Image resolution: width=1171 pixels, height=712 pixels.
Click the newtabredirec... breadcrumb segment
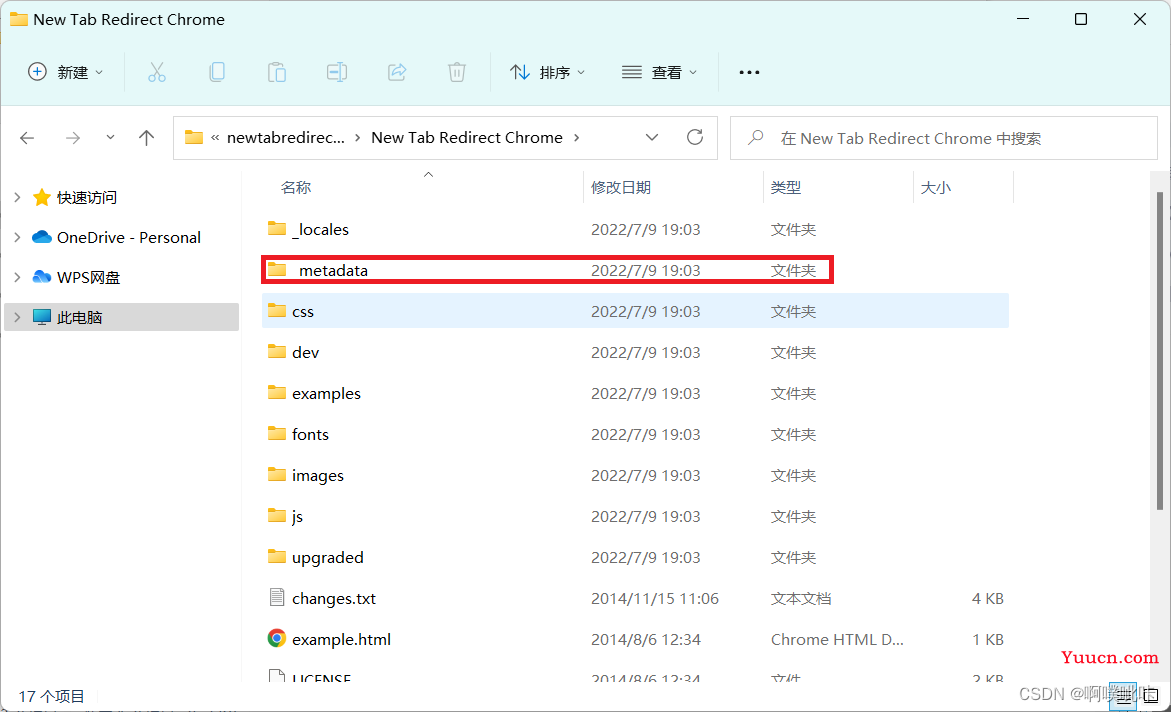(286, 137)
